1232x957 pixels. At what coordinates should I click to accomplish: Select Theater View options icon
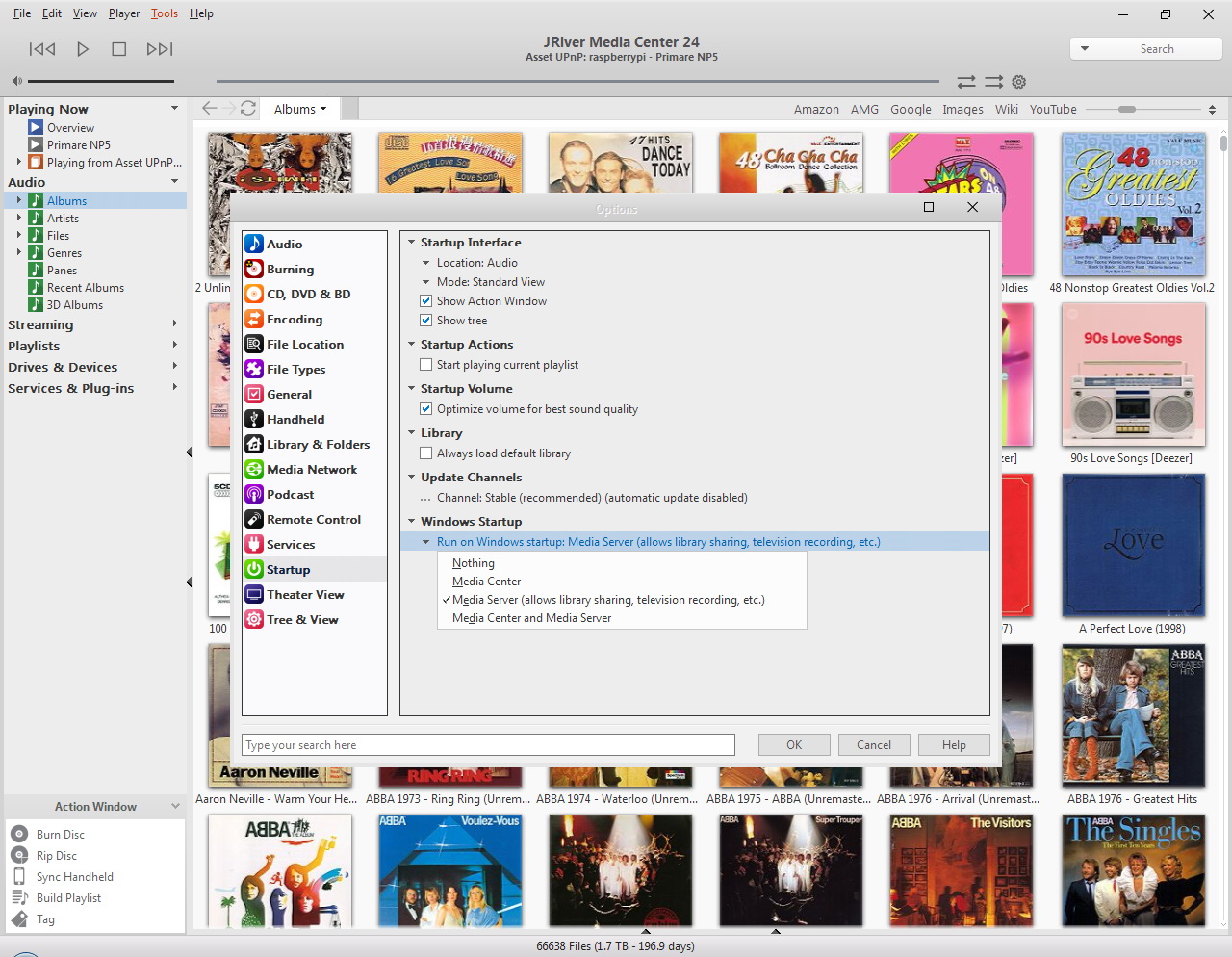[254, 595]
